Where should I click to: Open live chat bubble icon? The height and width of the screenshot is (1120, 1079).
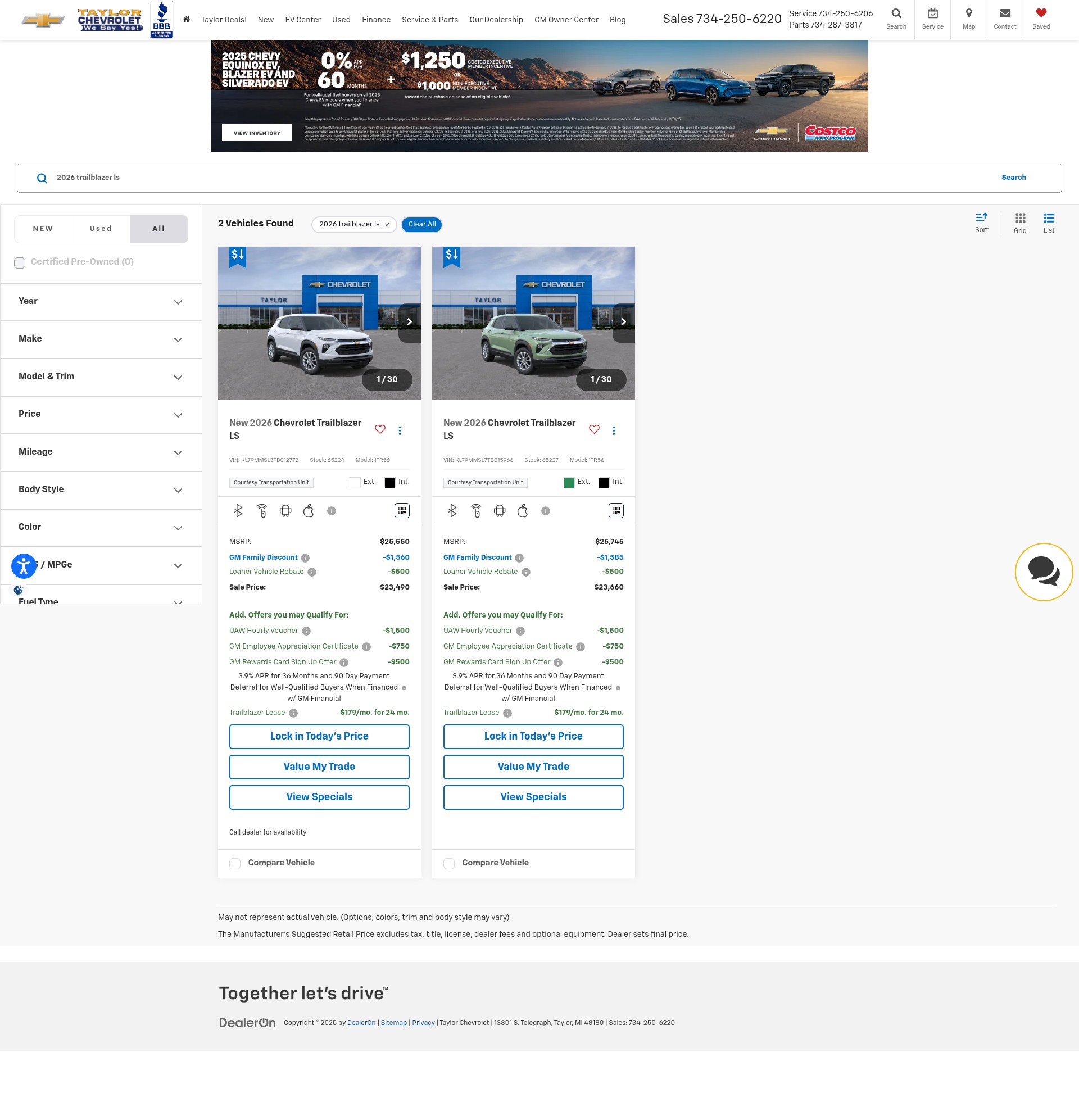1044,572
